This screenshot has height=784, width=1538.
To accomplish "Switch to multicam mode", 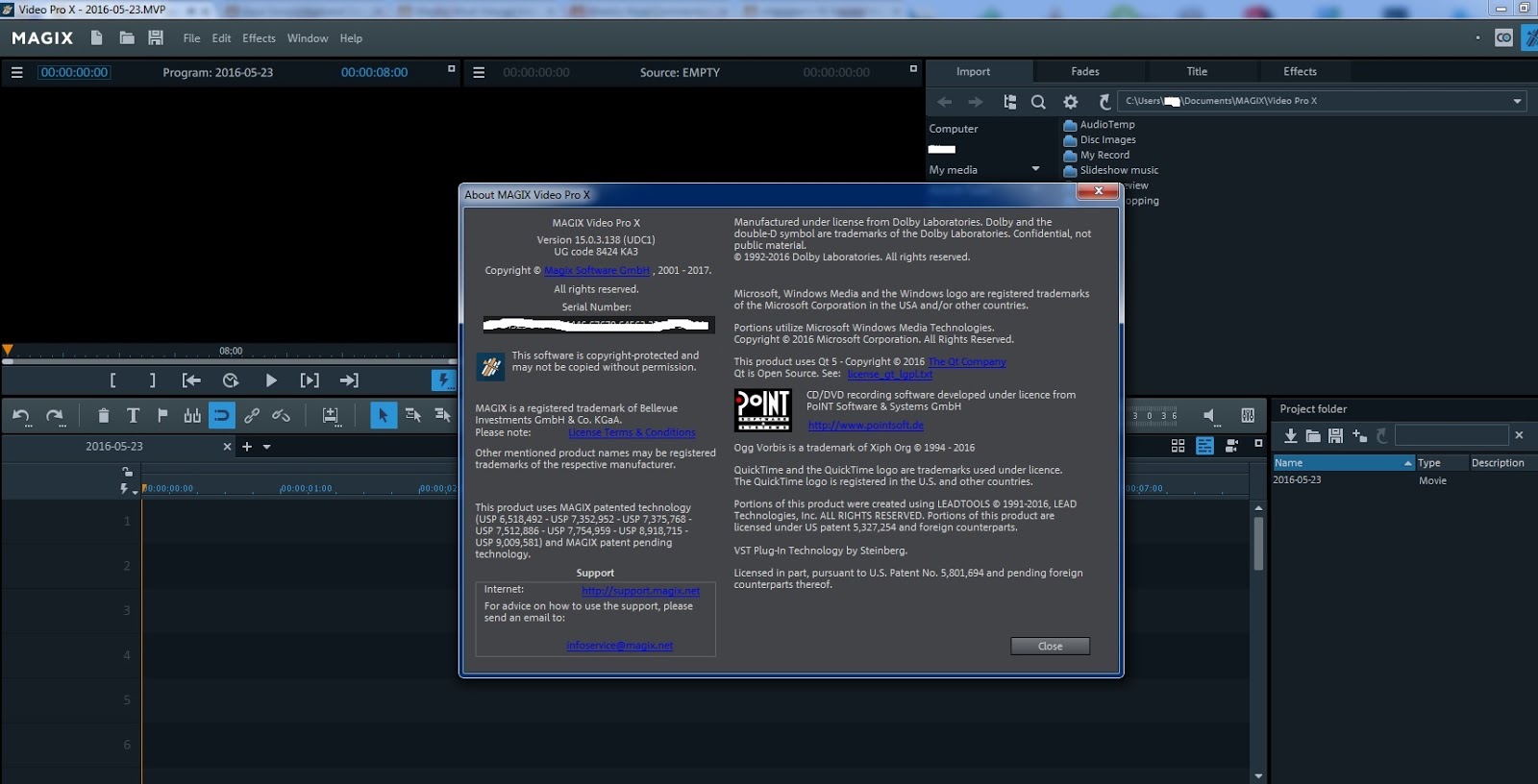I will tap(1231, 446).
